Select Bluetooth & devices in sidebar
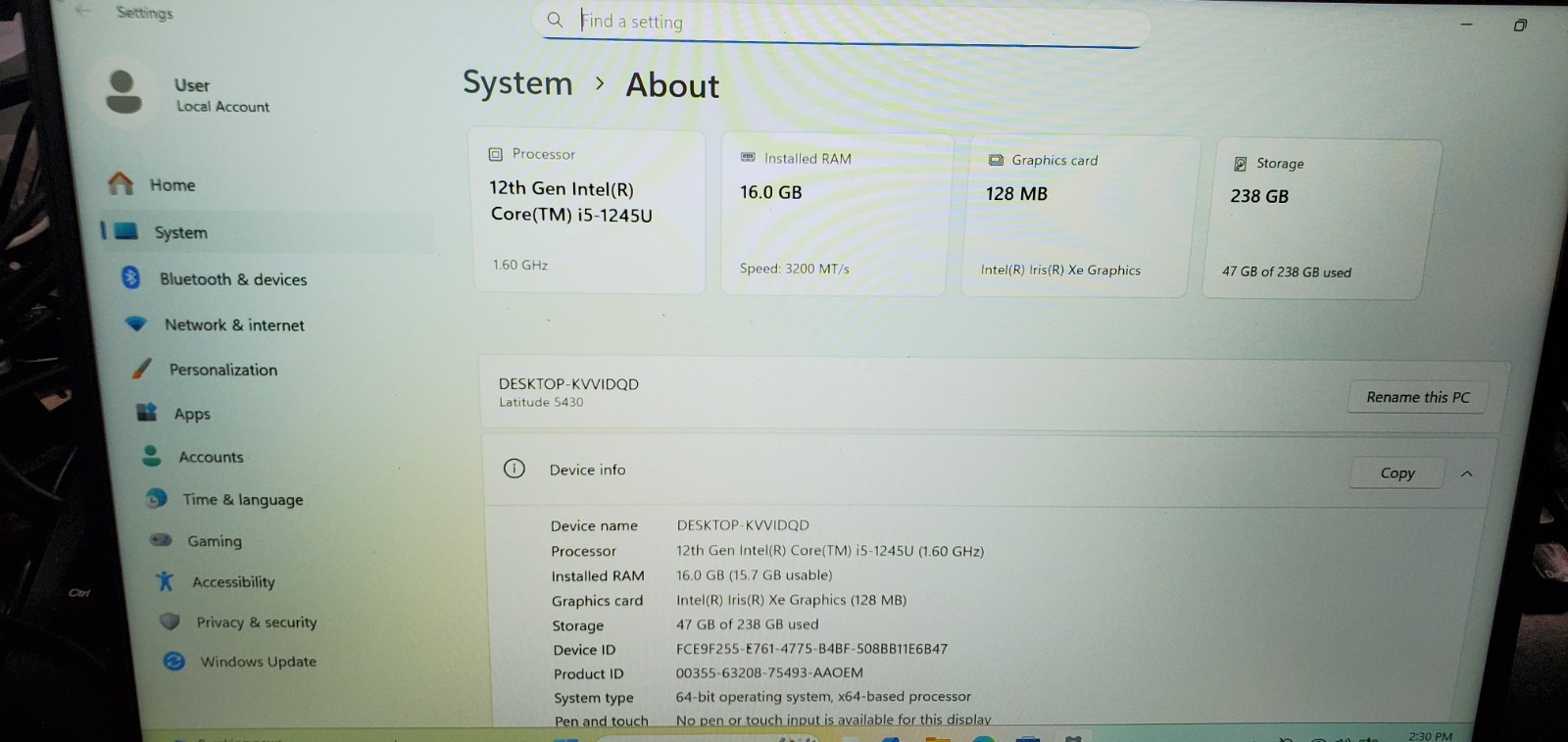 (x=233, y=279)
